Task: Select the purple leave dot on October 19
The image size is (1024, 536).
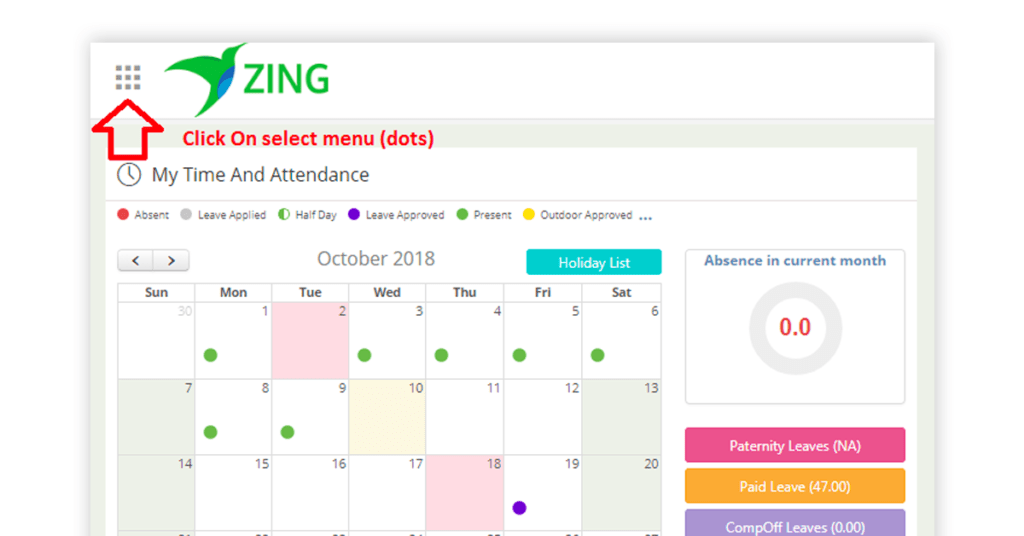Action: [x=519, y=507]
